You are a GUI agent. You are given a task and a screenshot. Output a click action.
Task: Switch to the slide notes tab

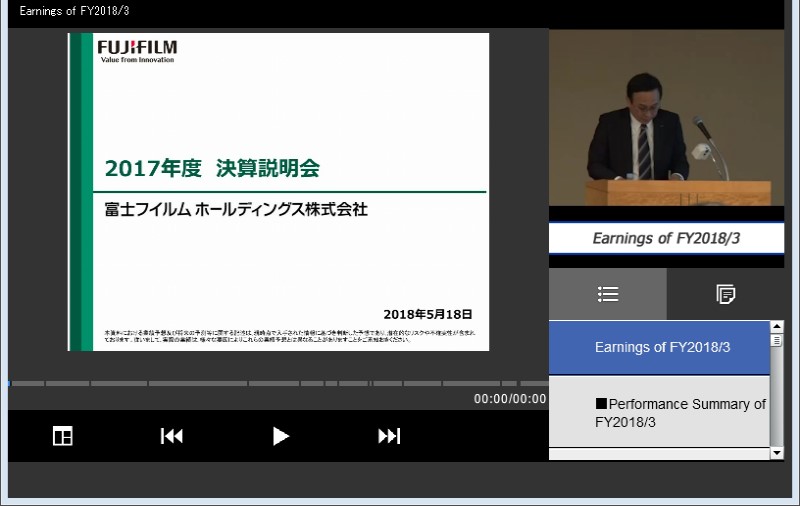[725, 294]
